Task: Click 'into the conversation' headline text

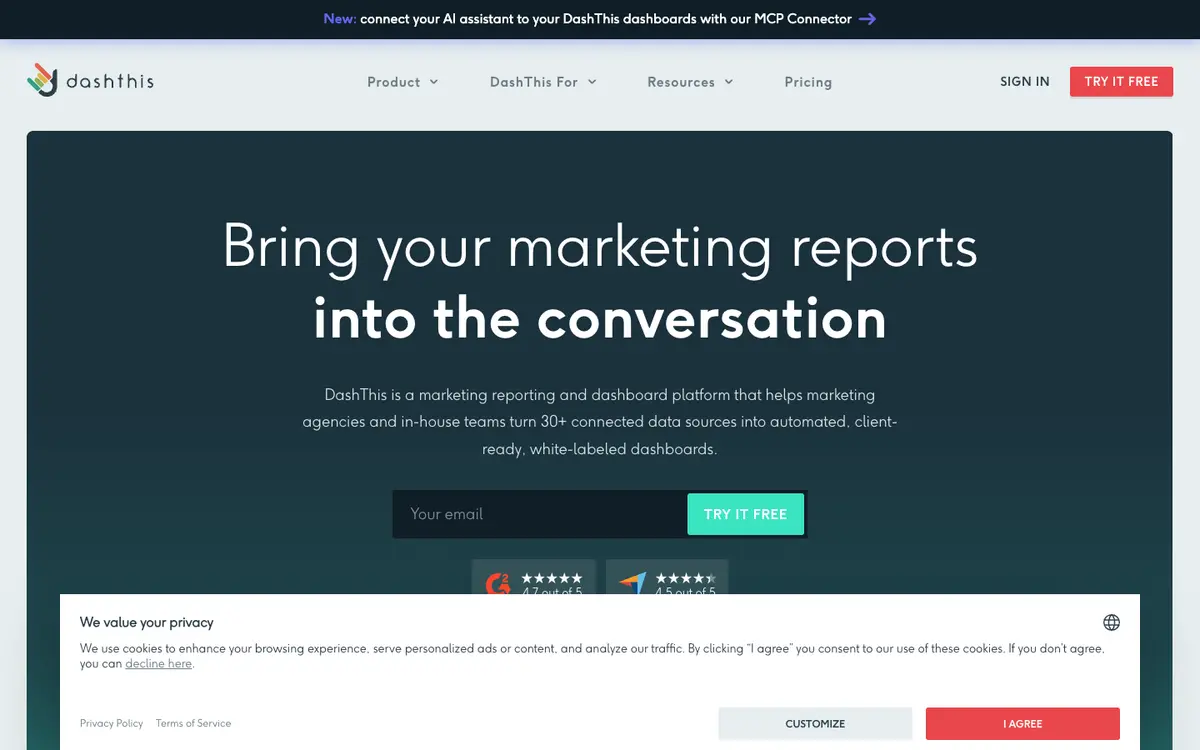Action: coord(600,318)
